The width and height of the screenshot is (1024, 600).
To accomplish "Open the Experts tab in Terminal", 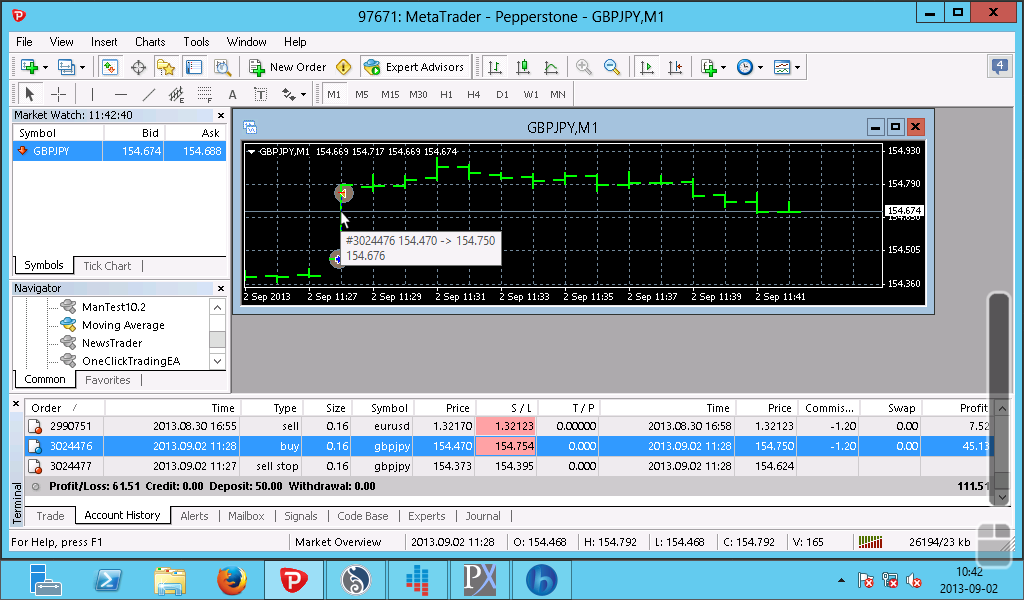I will click(426, 516).
